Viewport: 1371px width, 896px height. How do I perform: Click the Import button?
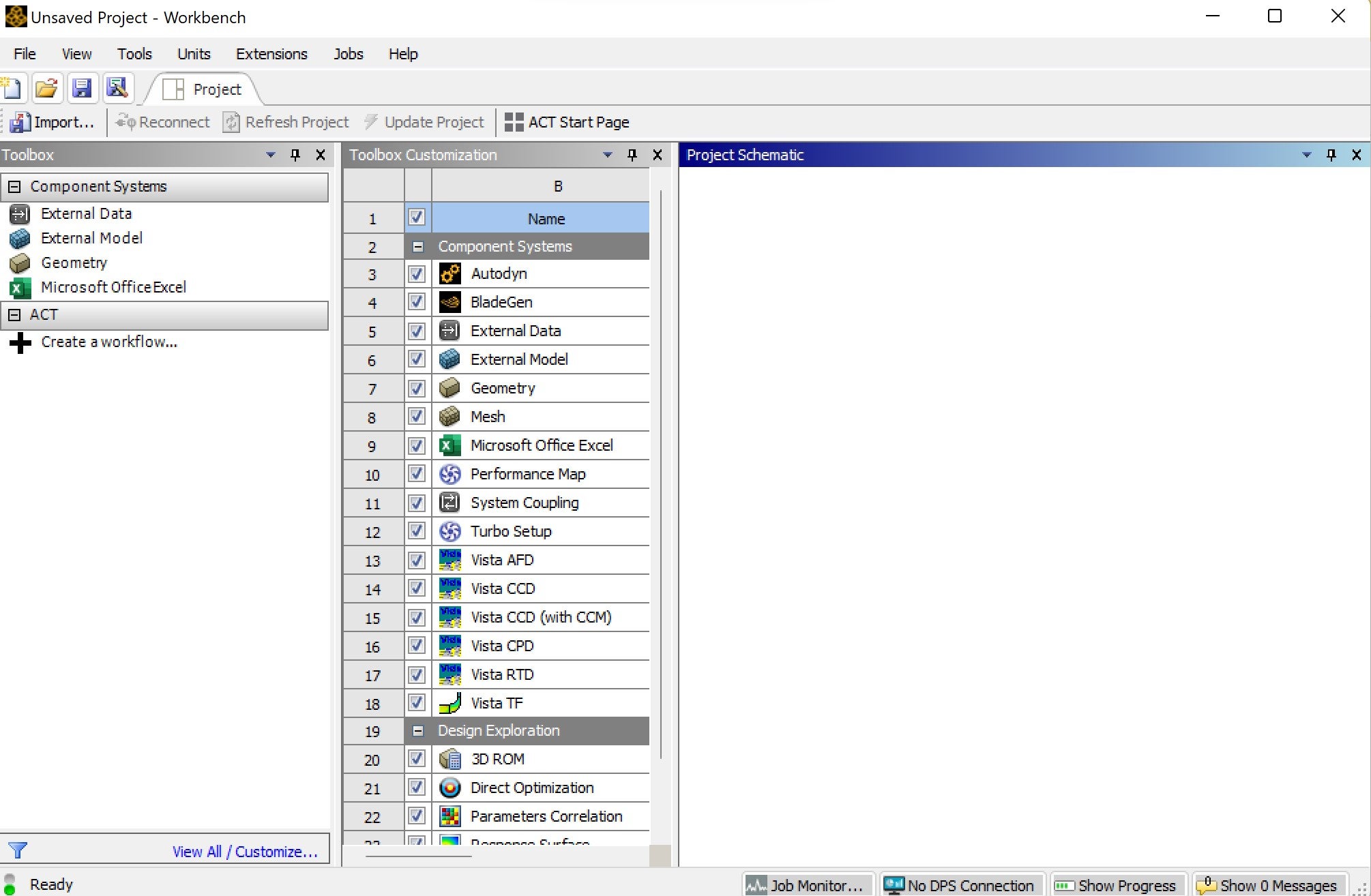pyautogui.click(x=53, y=122)
